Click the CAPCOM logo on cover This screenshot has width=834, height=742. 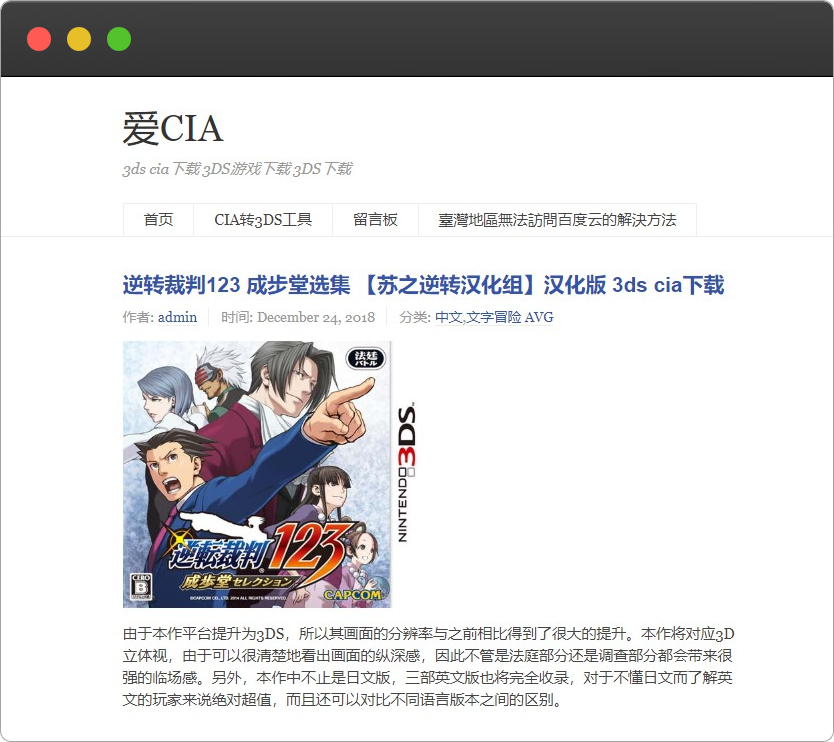[352, 595]
